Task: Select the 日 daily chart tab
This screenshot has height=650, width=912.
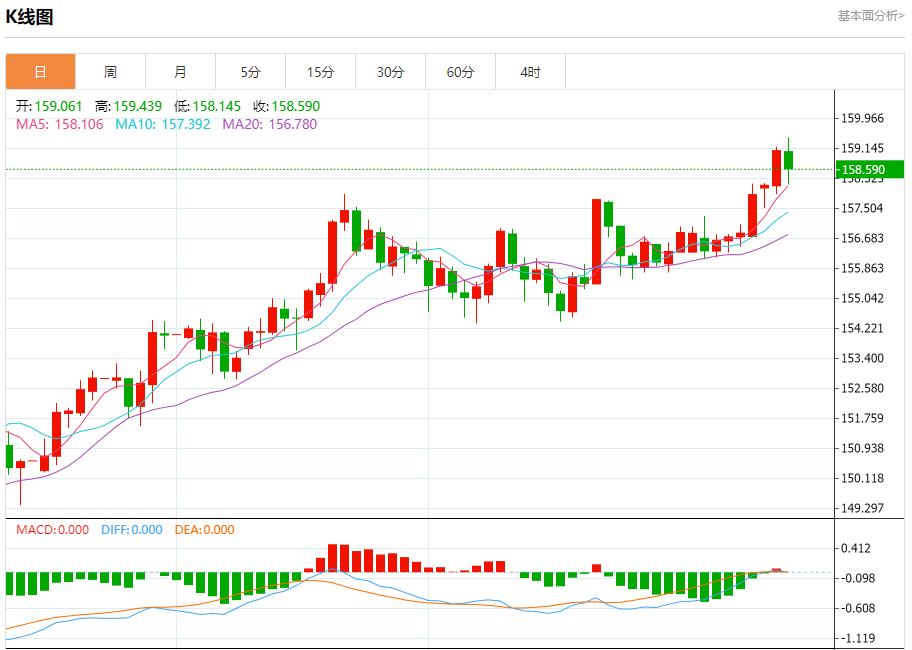Action: tap(40, 72)
